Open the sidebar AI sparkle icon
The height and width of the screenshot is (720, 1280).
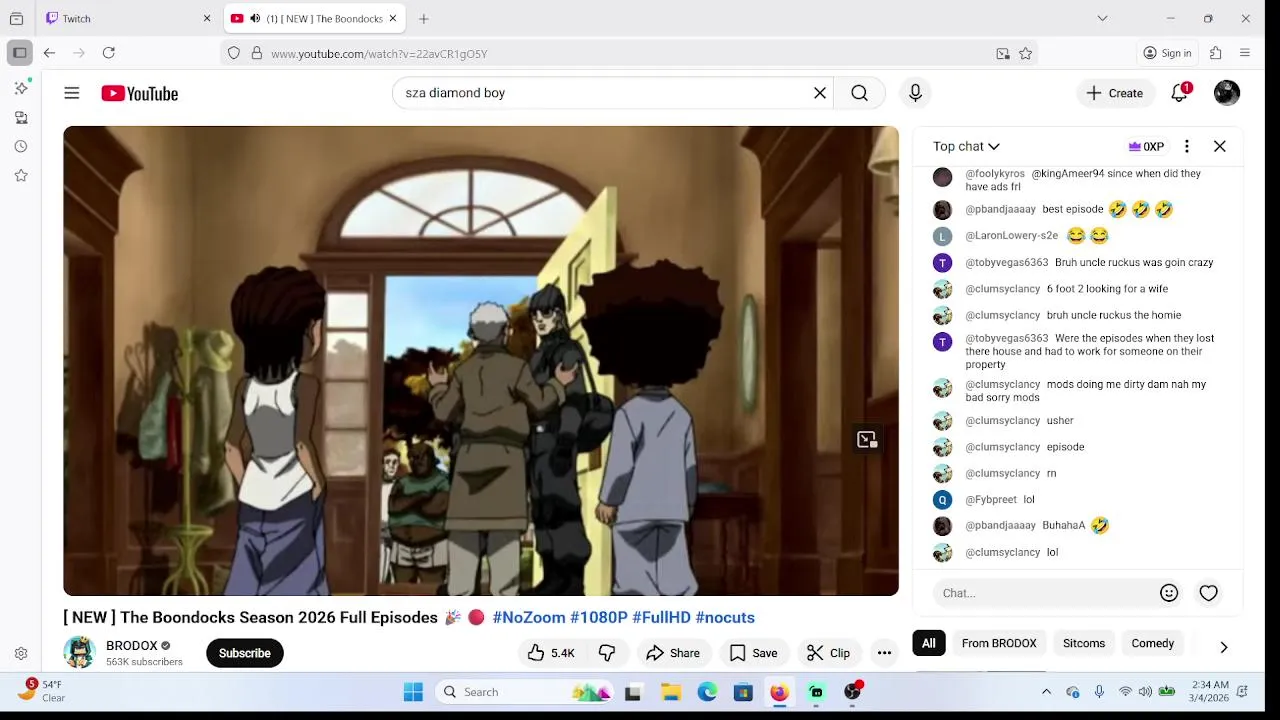(21, 89)
